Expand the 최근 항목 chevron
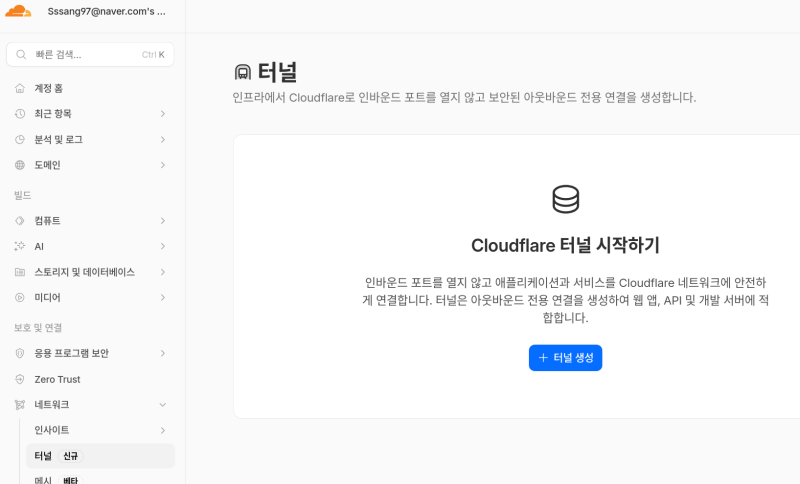 162,114
